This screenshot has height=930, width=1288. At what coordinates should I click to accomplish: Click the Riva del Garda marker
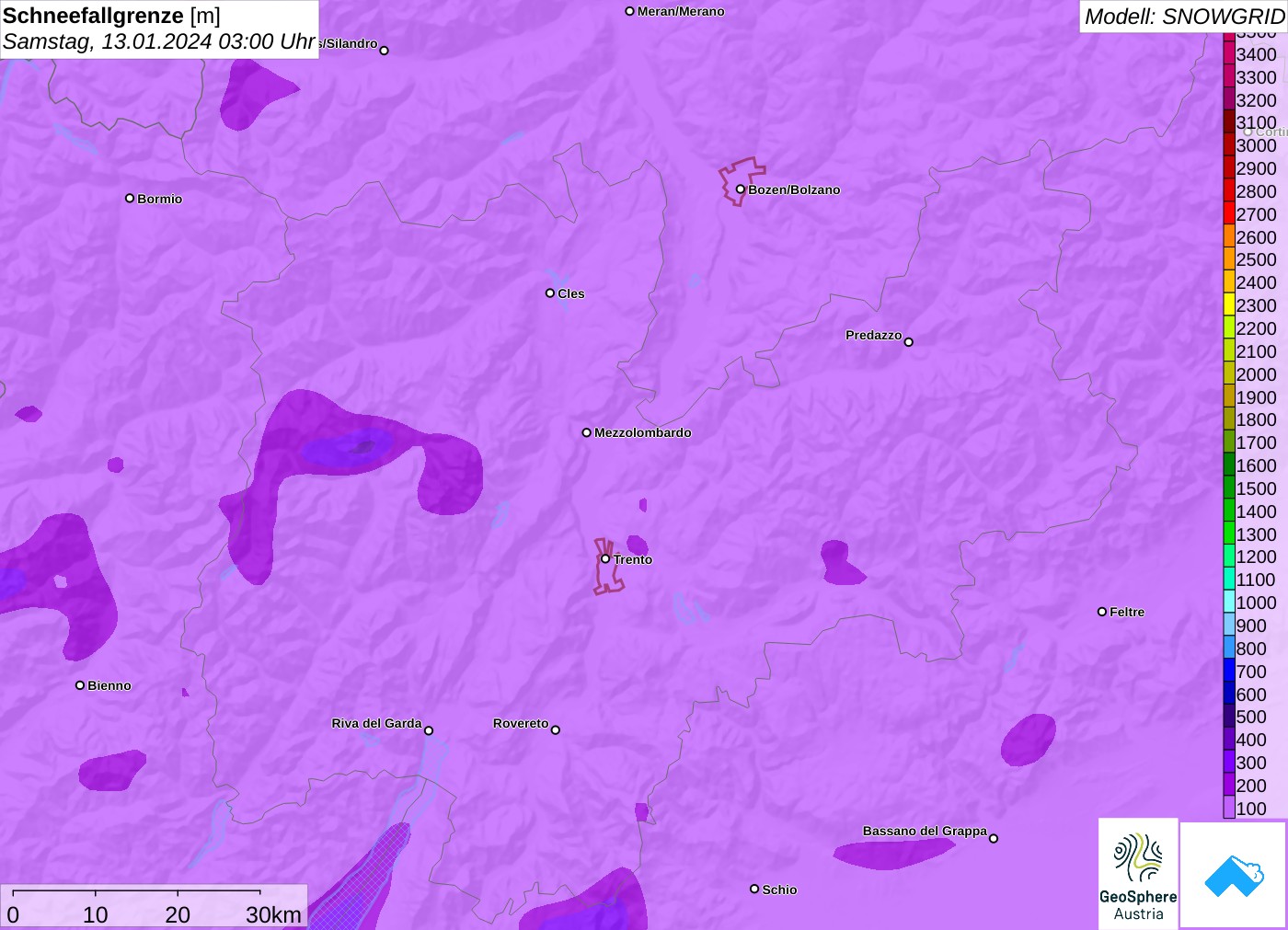coord(428,730)
